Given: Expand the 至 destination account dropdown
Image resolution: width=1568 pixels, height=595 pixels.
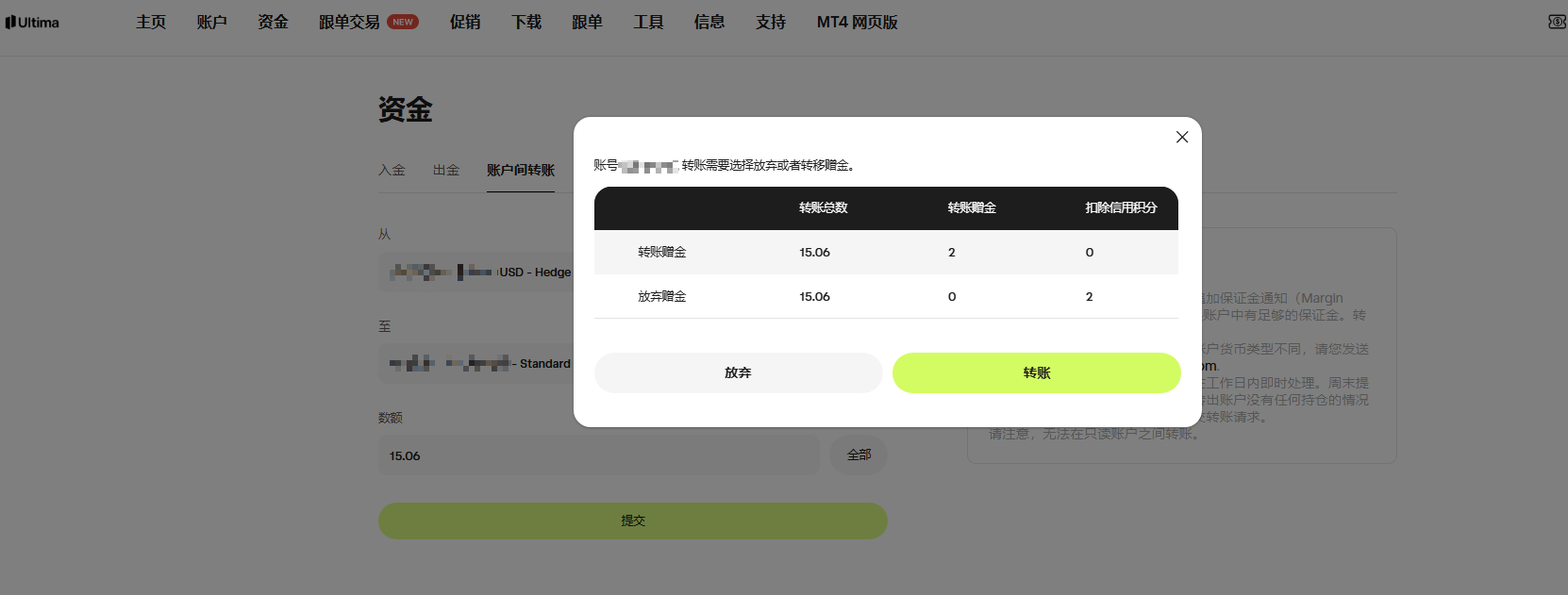Looking at the screenshot, I should pos(476,363).
